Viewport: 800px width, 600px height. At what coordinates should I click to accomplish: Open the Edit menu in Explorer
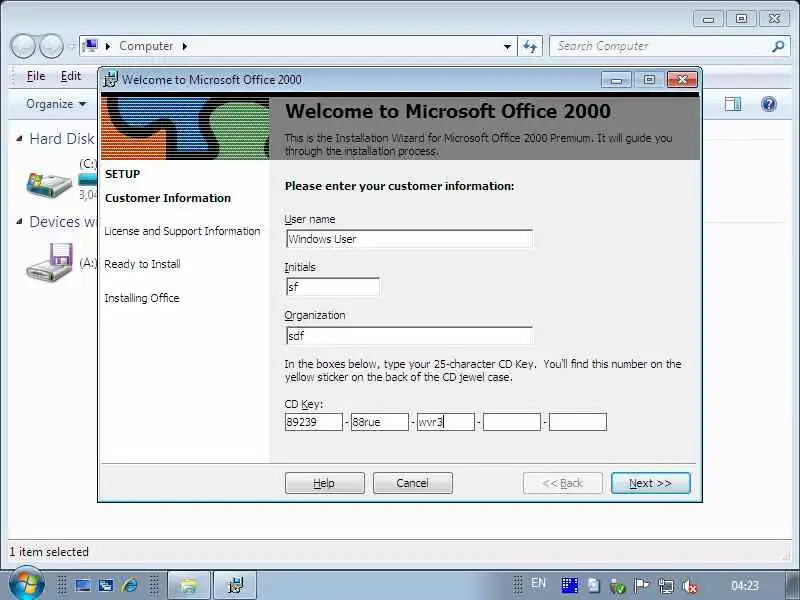click(x=70, y=76)
